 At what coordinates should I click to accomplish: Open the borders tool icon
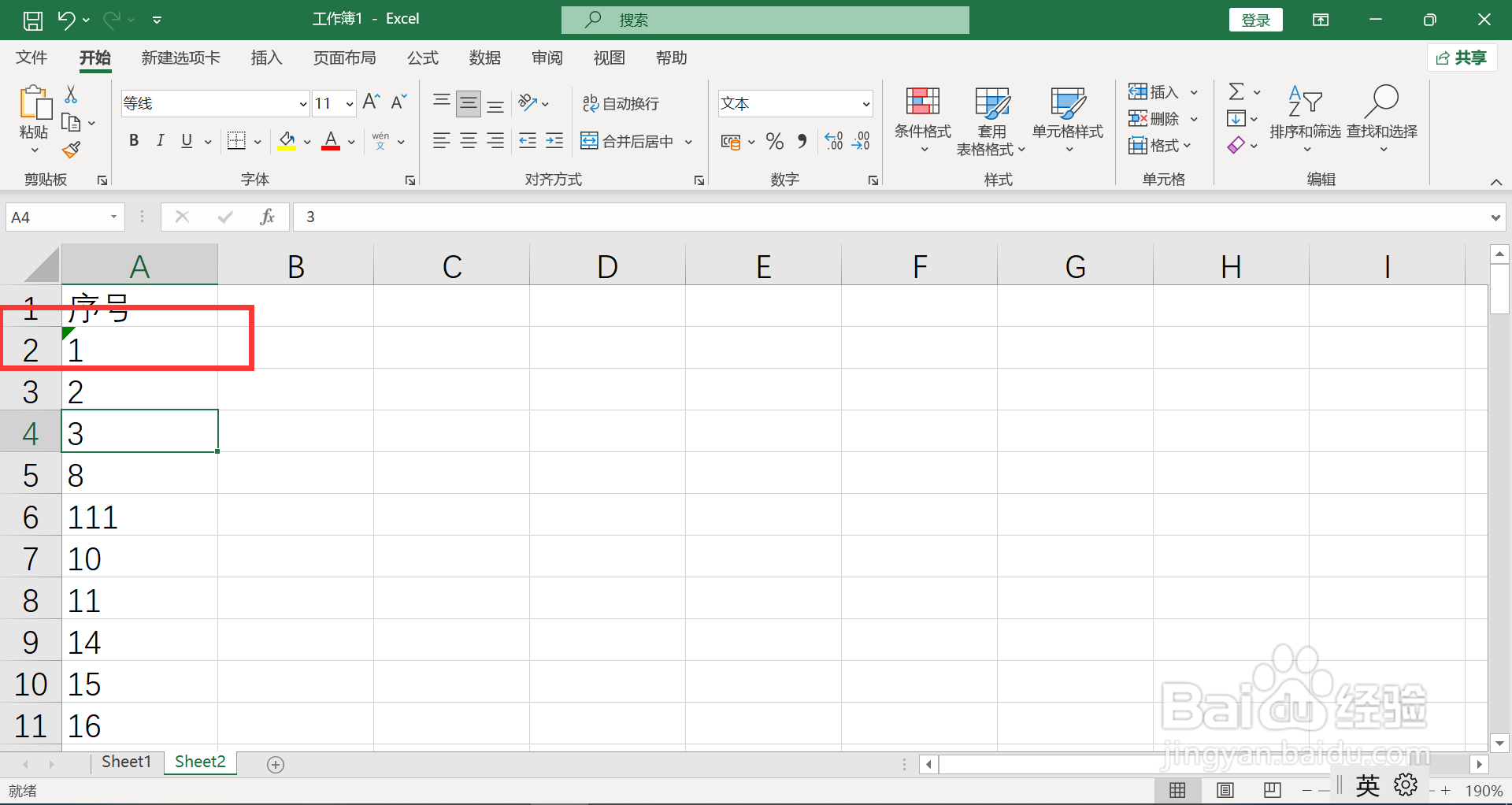pos(236,141)
